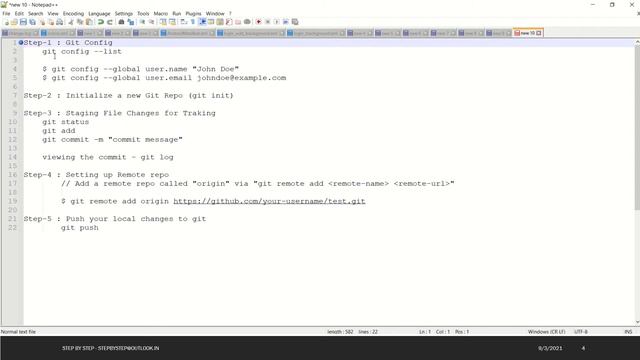Open Find with the binoculars icon

click(x=121, y=22)
